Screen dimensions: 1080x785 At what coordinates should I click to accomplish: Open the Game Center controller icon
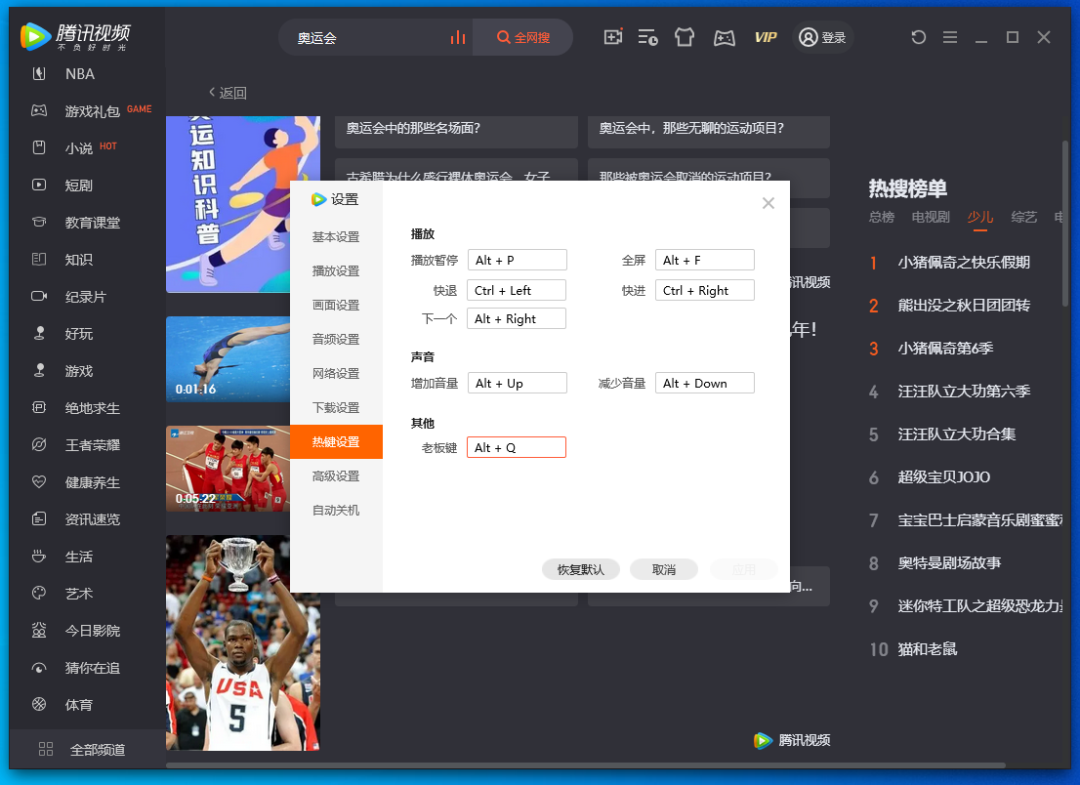pyautogui.click(x=723, y=36)
